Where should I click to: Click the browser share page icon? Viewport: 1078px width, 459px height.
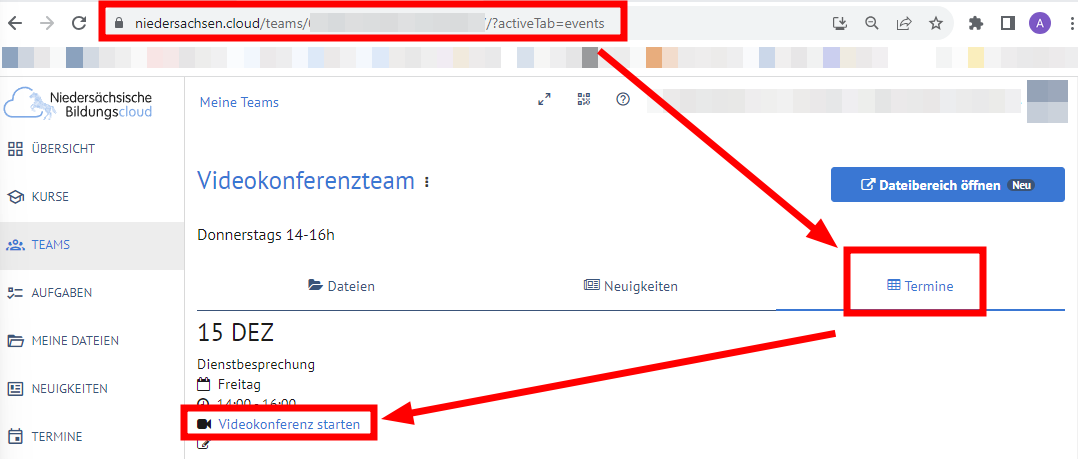pos(903,23)
